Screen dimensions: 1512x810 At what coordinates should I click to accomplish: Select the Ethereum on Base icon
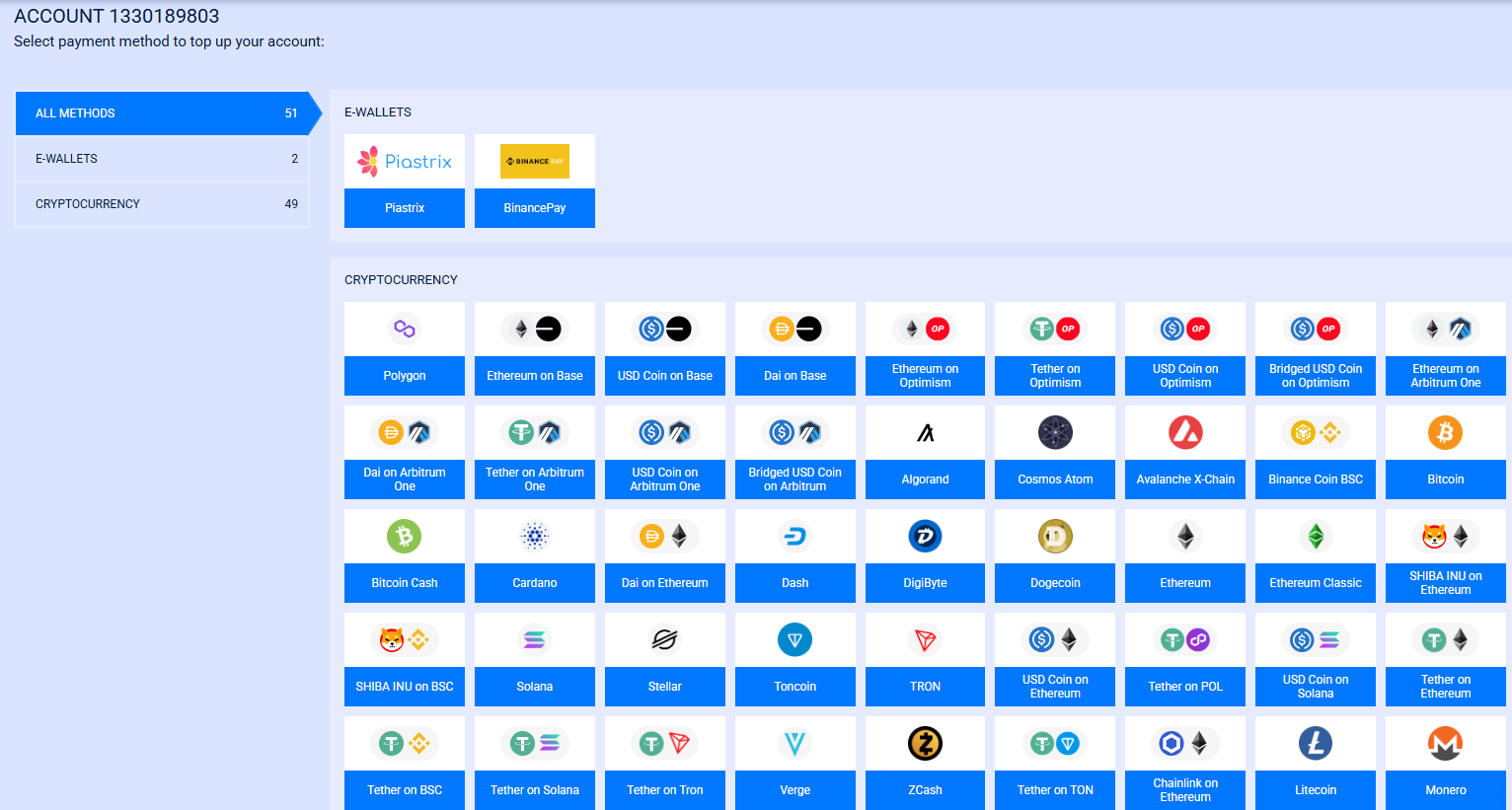(x=535, y=329)
